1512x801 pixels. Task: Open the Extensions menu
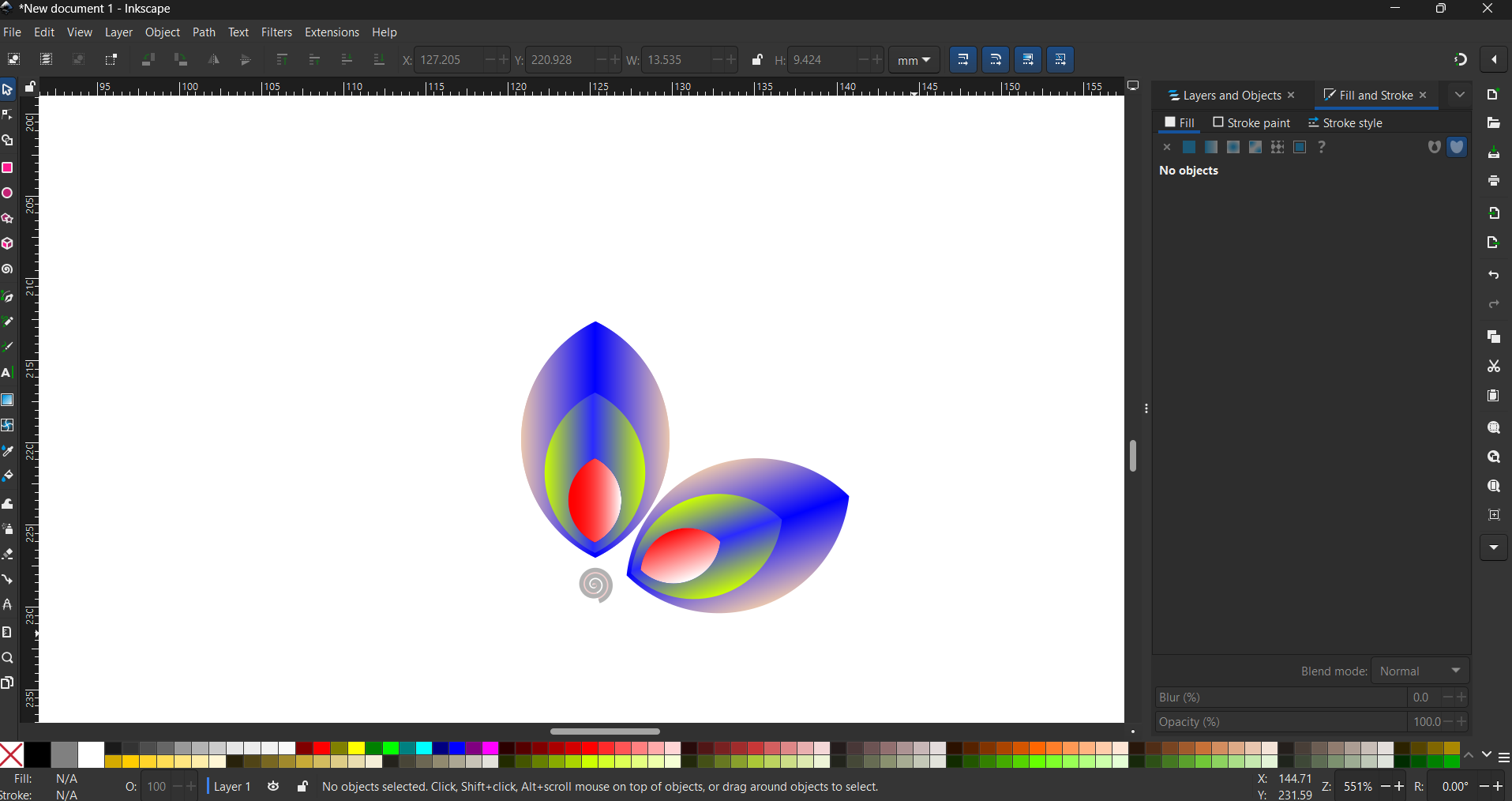click(332, 32)
